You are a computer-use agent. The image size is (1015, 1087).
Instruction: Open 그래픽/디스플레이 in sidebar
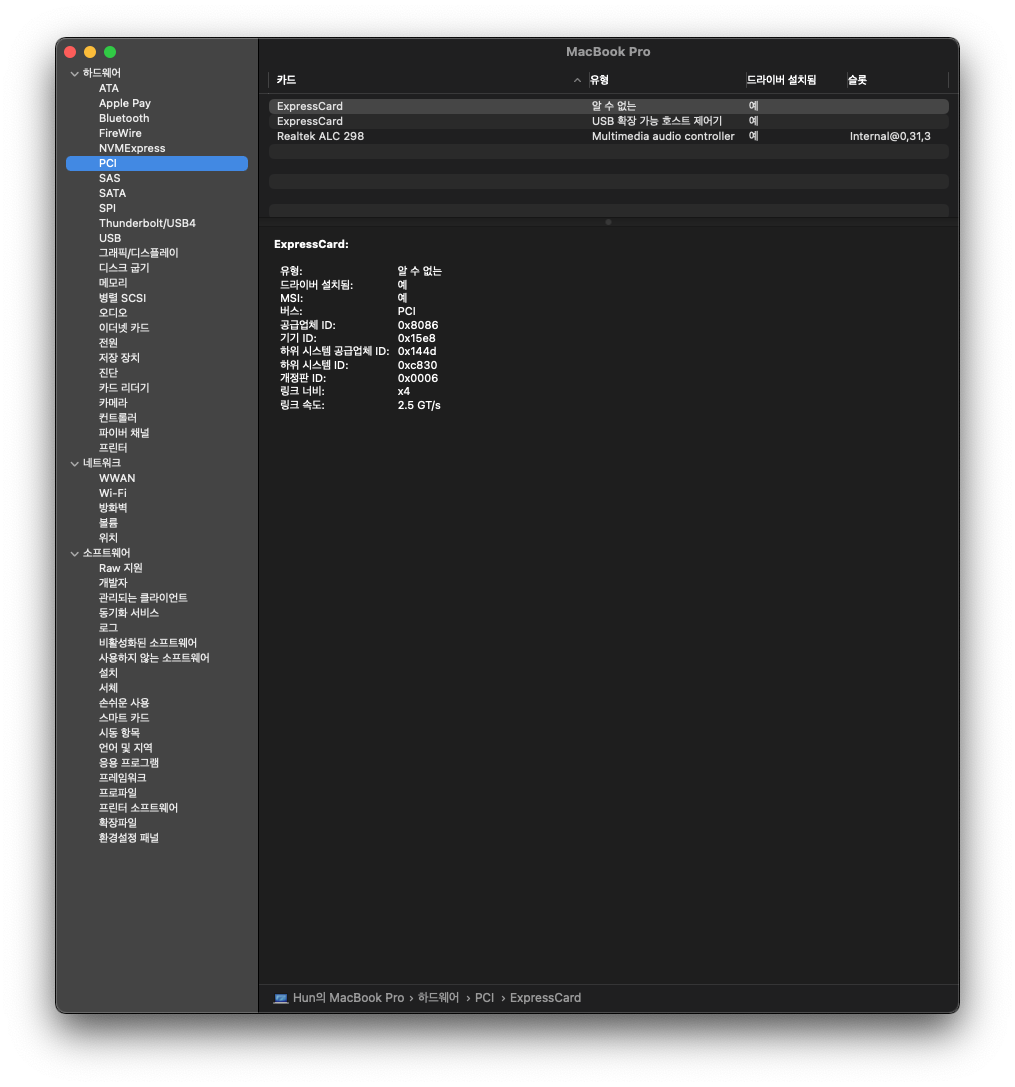click(139, 253)
